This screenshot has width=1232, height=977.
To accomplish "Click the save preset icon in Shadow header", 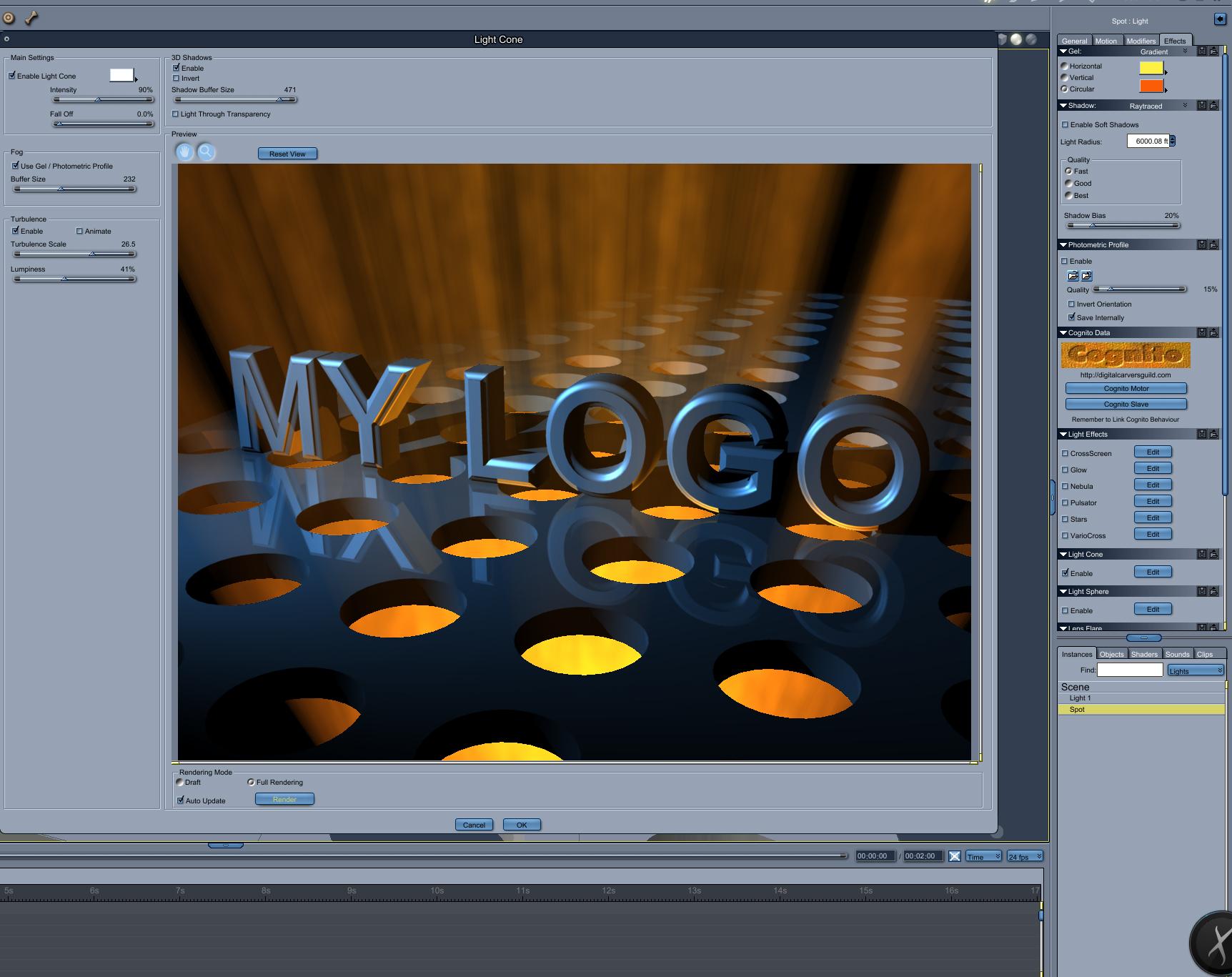I will (1202, 105).
